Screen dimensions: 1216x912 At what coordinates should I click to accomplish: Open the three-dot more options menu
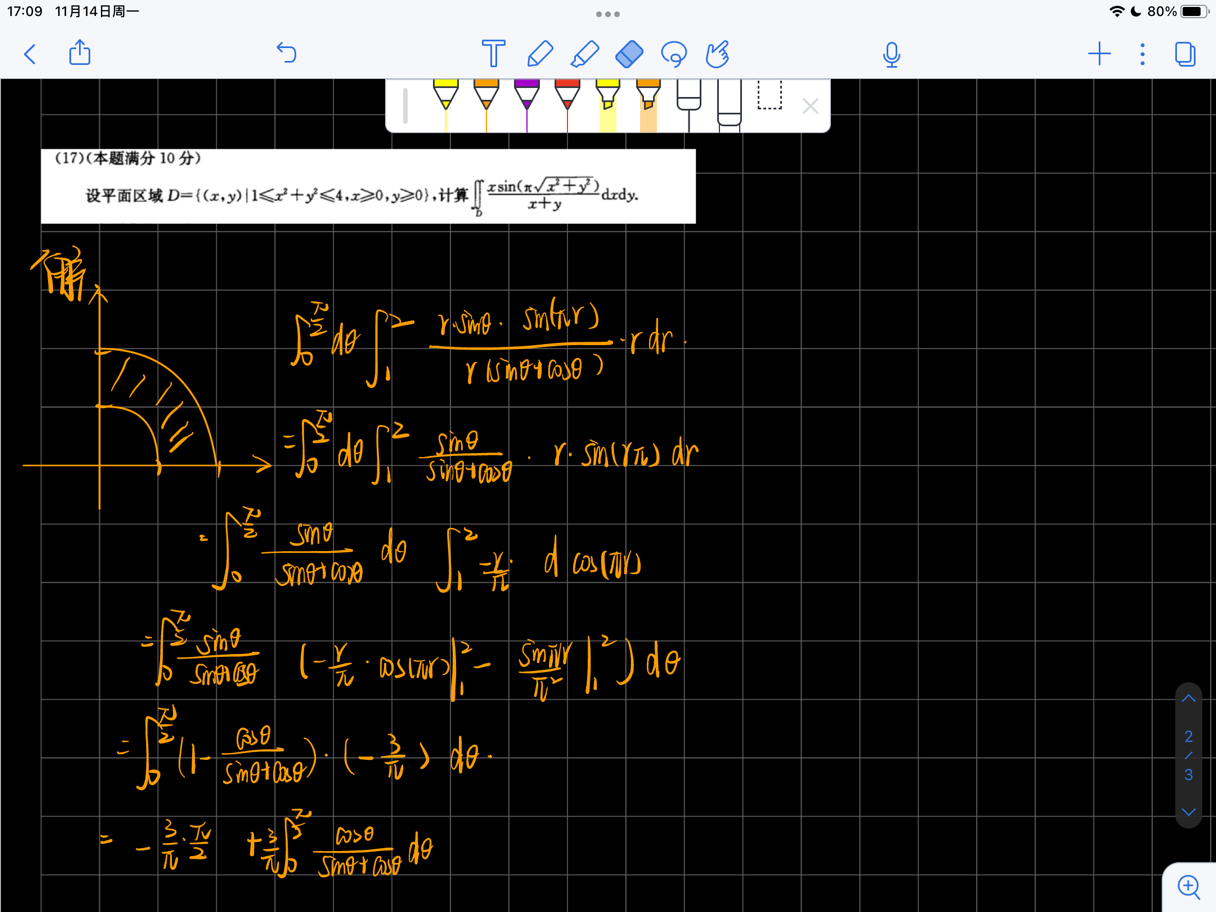[1143, 53]
